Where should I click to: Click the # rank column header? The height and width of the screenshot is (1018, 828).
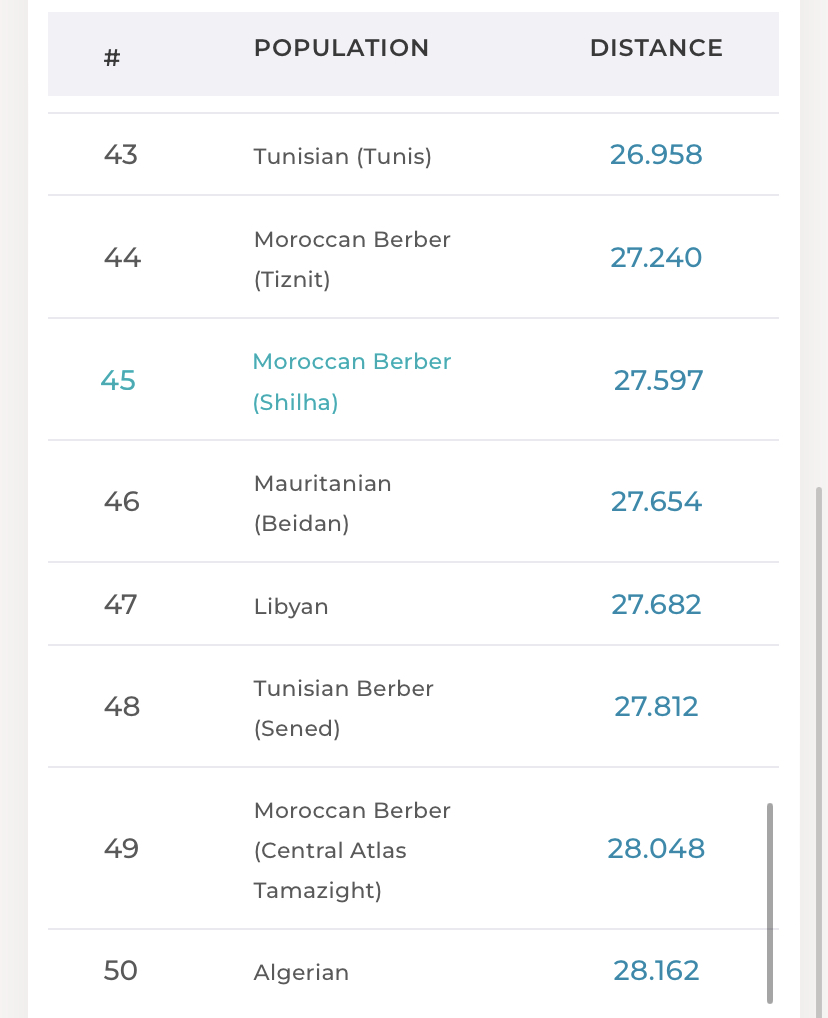pyautogui.click(x=112, y=57)
